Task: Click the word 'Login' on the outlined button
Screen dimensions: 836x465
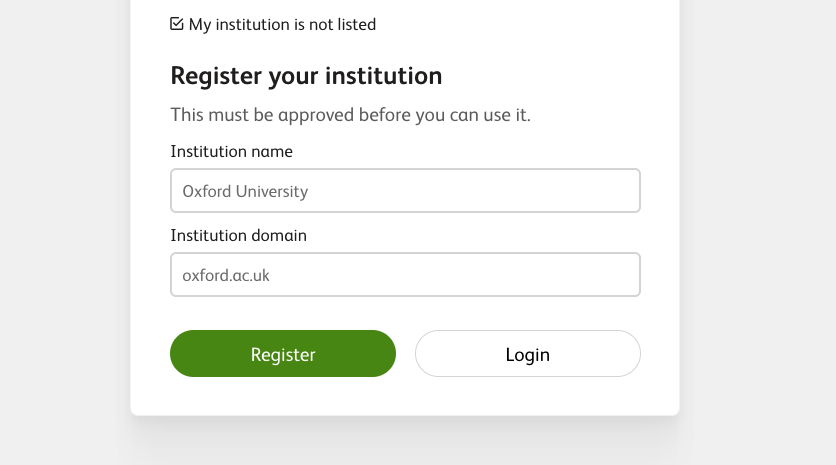Action: [x=528, y=355]
